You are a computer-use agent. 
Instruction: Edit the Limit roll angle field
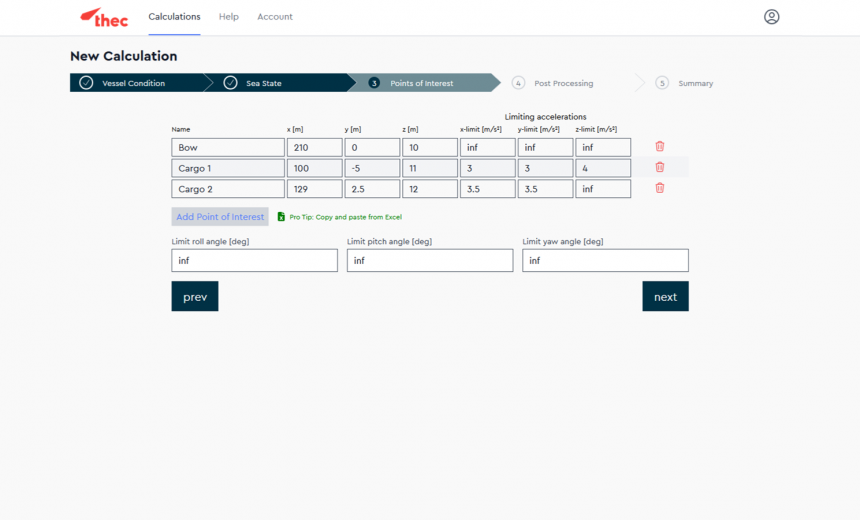[254, 261]
